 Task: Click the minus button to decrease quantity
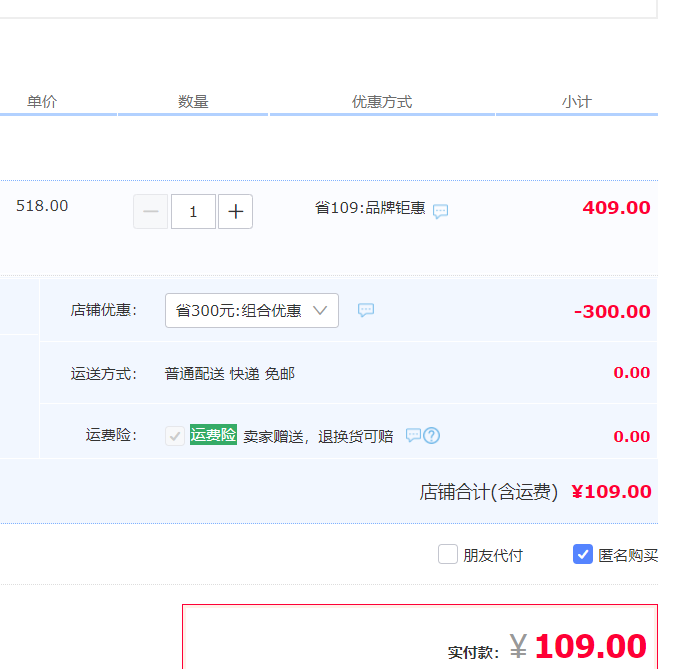click(x=151, y=212)
